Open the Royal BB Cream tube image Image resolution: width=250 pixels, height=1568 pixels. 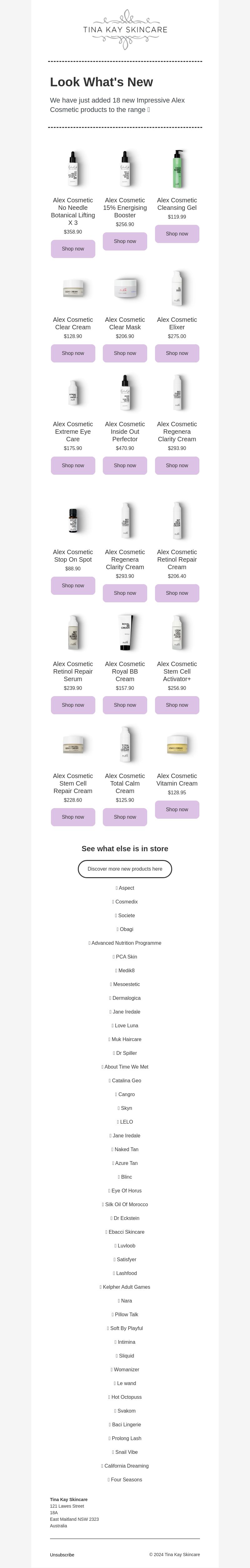pyautogui.click(x=125, y=632)
